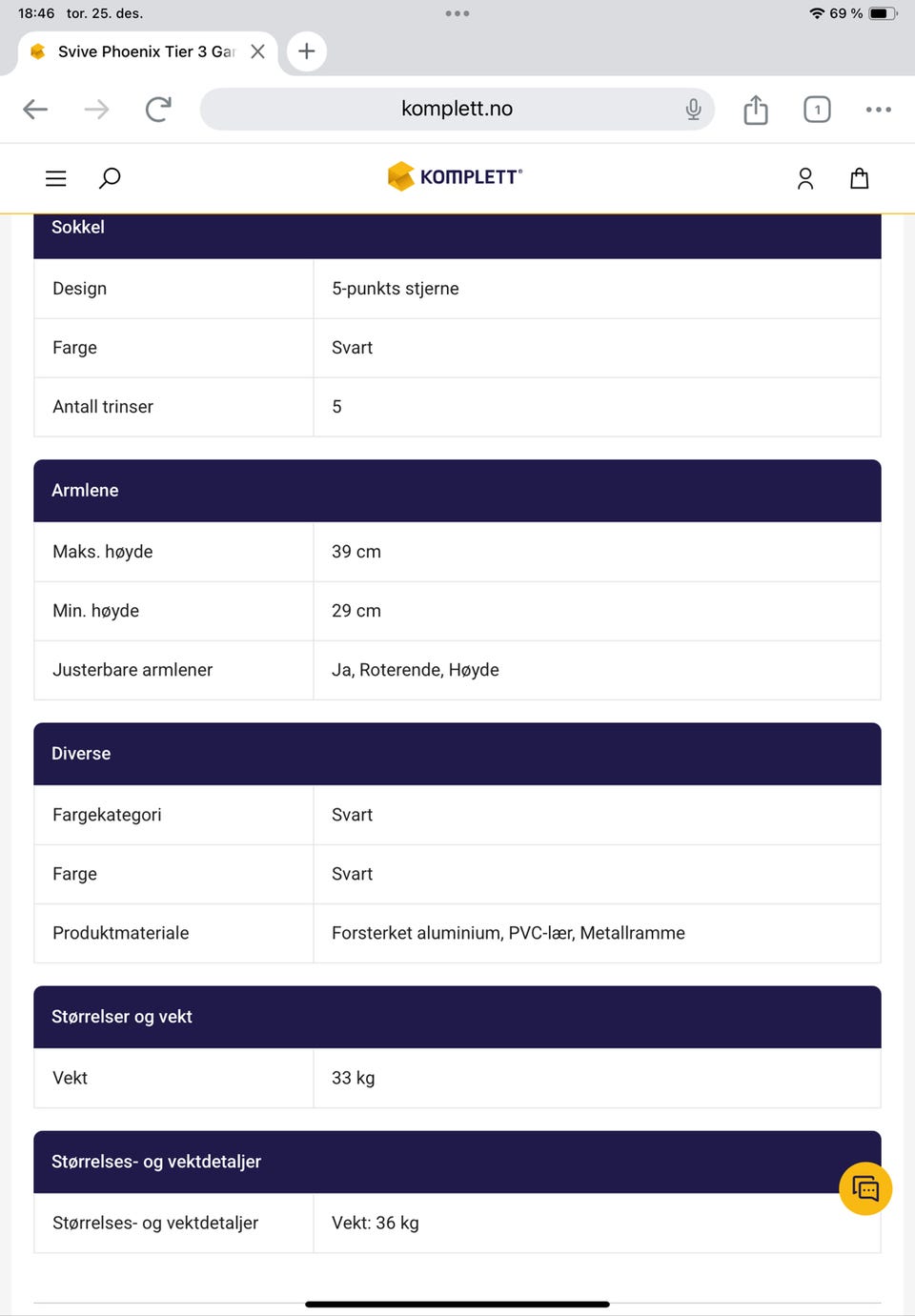This screenshot has width=915, height=1316.
Task: Reload the current page
Action: tap(158, 110)
